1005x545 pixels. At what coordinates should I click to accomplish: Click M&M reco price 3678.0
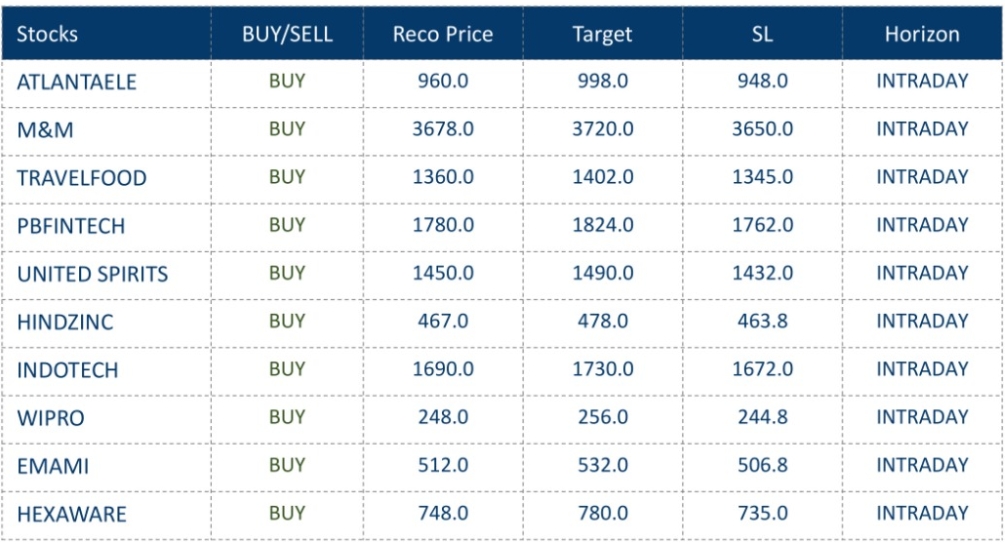443,129
